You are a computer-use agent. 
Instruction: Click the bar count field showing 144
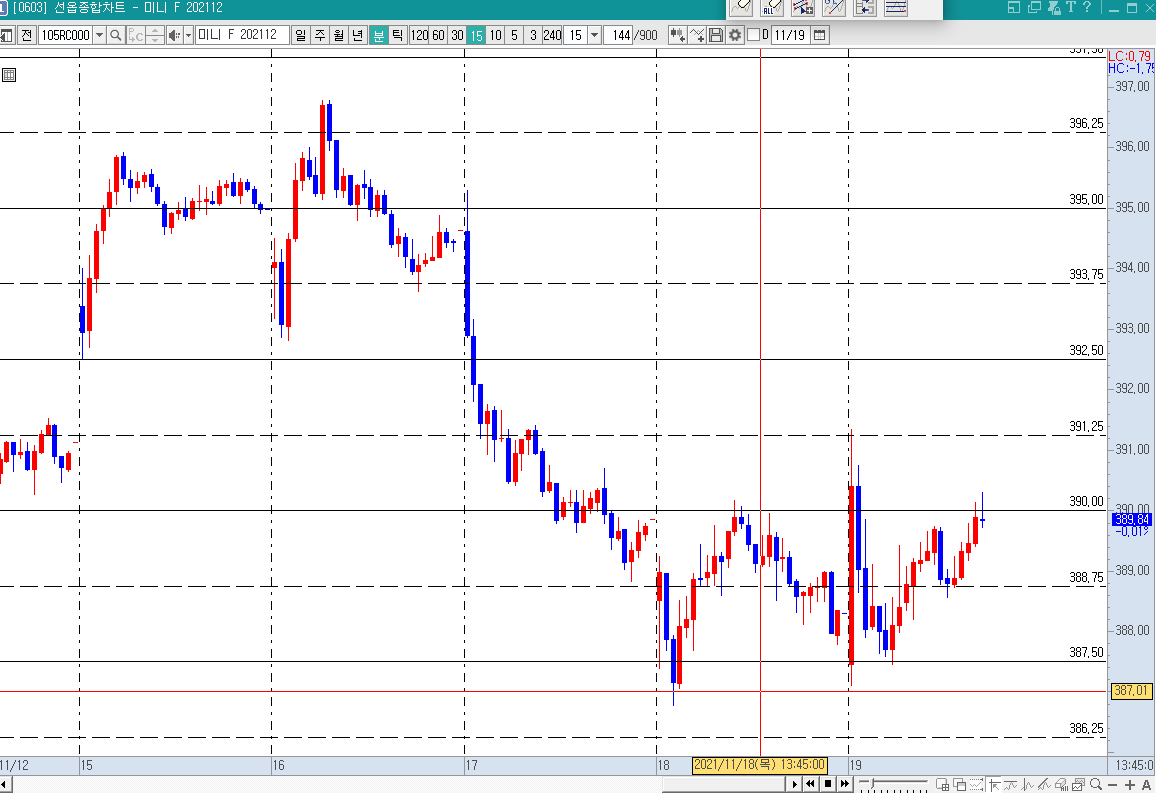tap(621, 35)
